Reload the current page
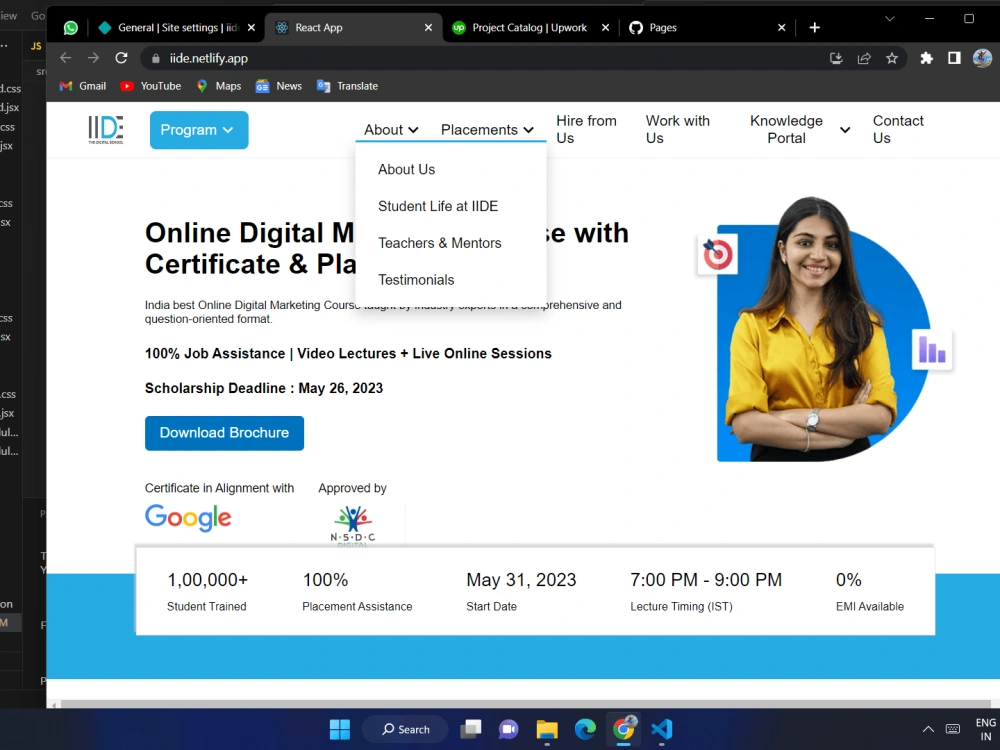This screenshot has width=1000, height=750. point(121,58)
